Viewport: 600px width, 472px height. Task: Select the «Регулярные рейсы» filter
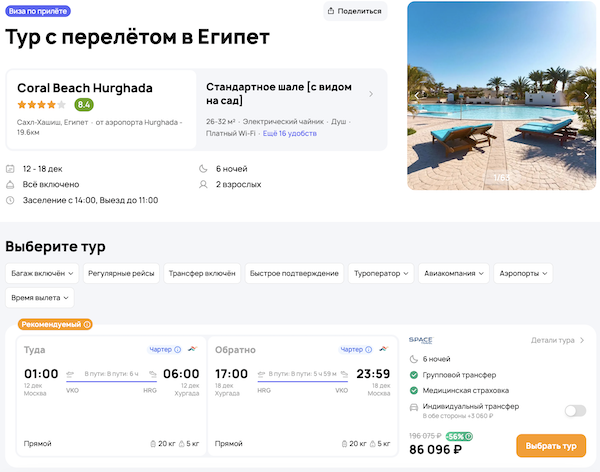pyautogui.click(x=121, y=272)
